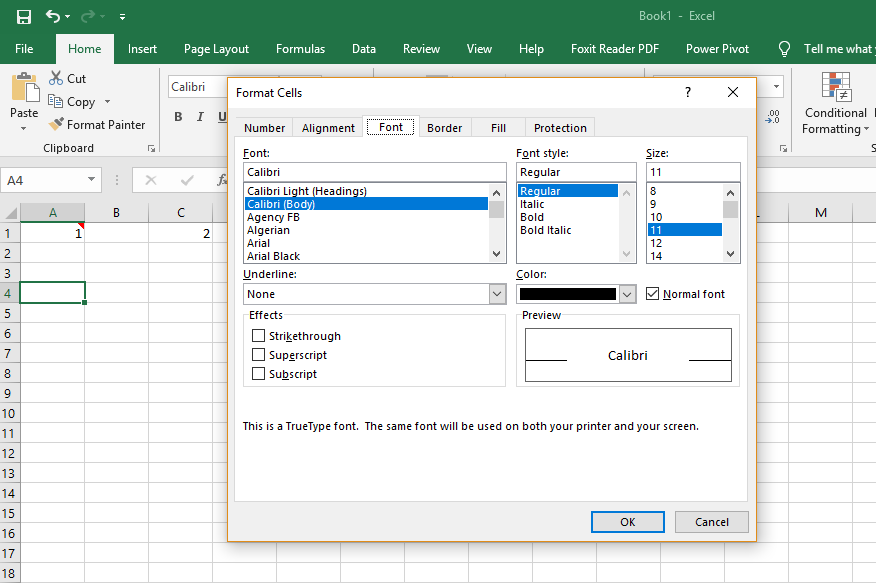This screenshot has height=583, width=876.
Task: Click the Save icon in the title bar
Action: click(x=23, y=17)
